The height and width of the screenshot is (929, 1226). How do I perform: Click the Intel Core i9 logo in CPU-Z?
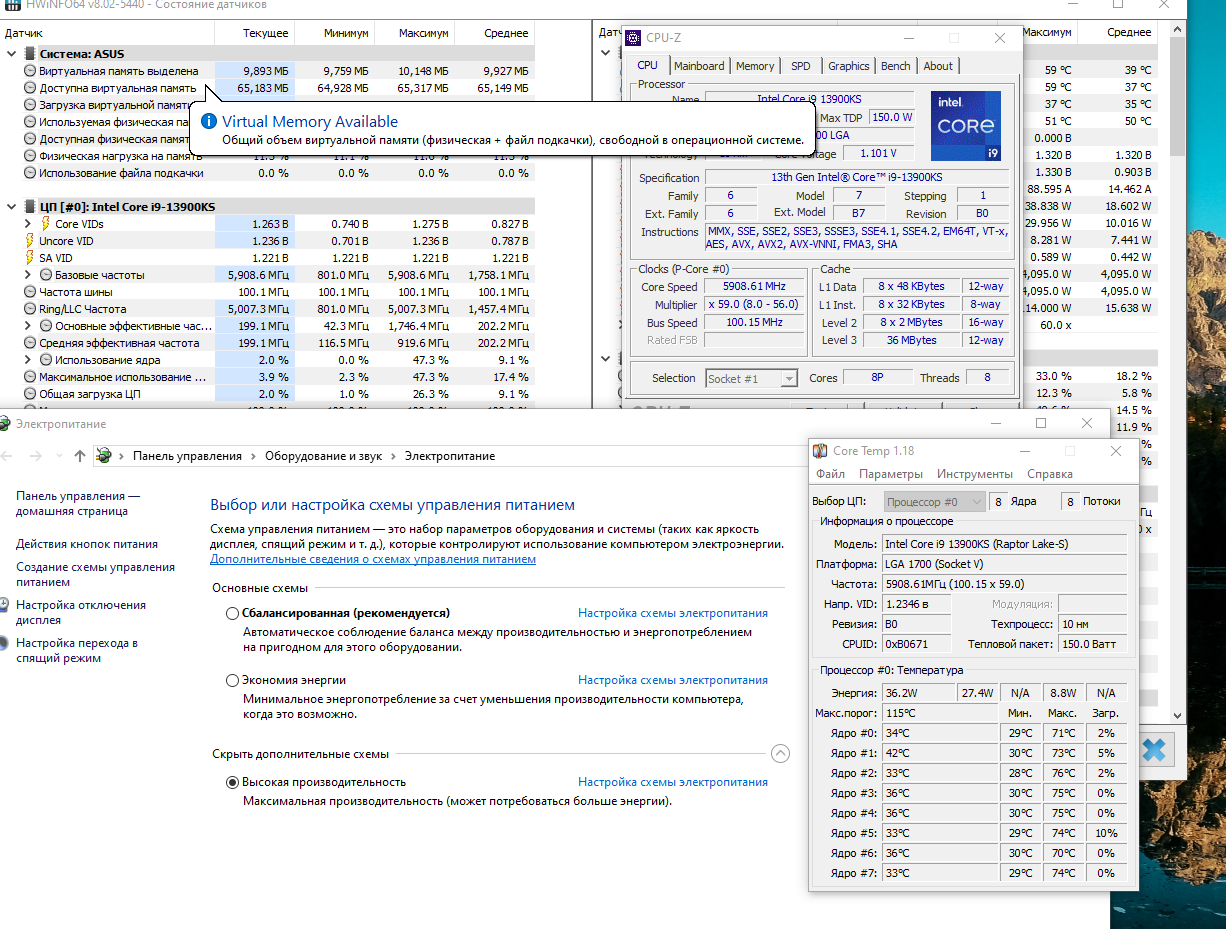[965, 125]
